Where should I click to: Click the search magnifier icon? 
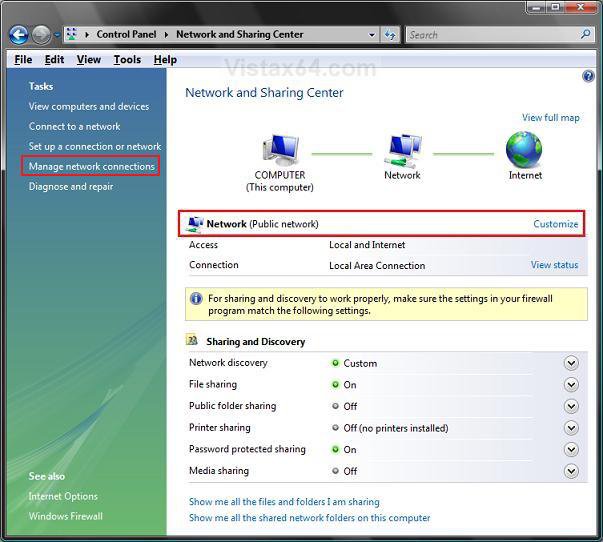point(586,35)
